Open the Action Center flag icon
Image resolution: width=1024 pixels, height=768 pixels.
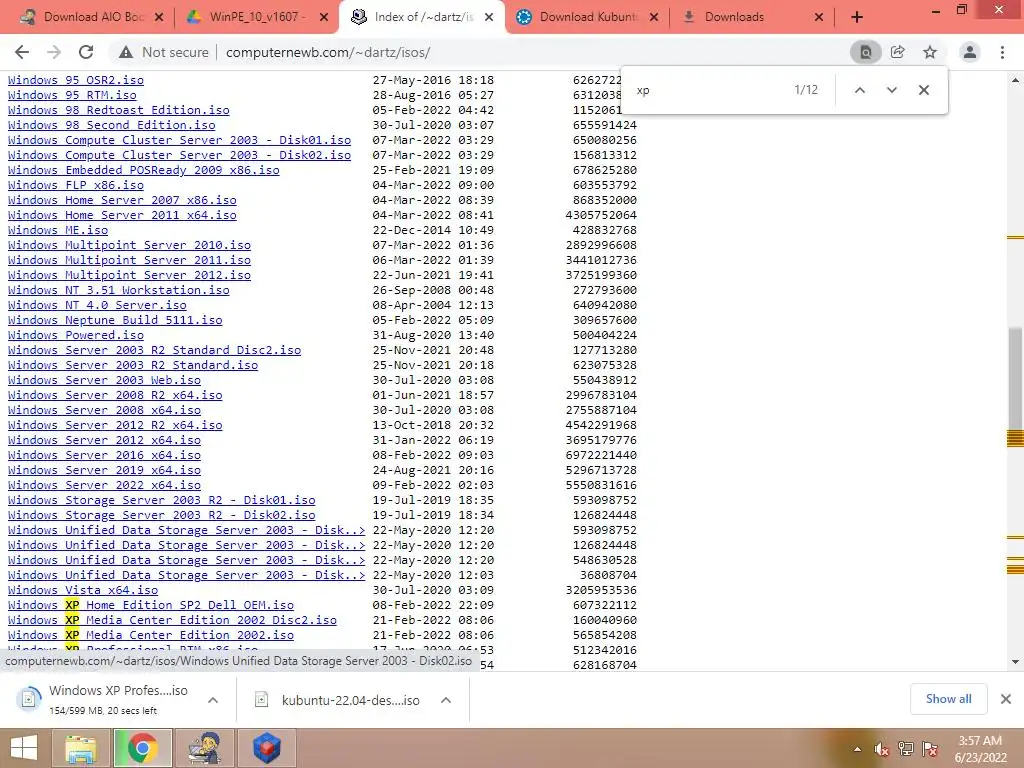(x=930, y=749)
